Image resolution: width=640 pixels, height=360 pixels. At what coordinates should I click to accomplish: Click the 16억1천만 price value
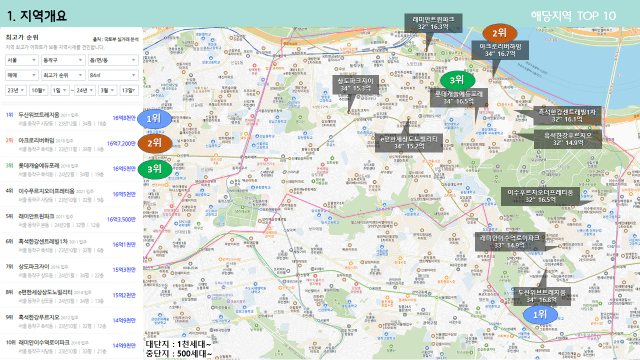point(124,244)
